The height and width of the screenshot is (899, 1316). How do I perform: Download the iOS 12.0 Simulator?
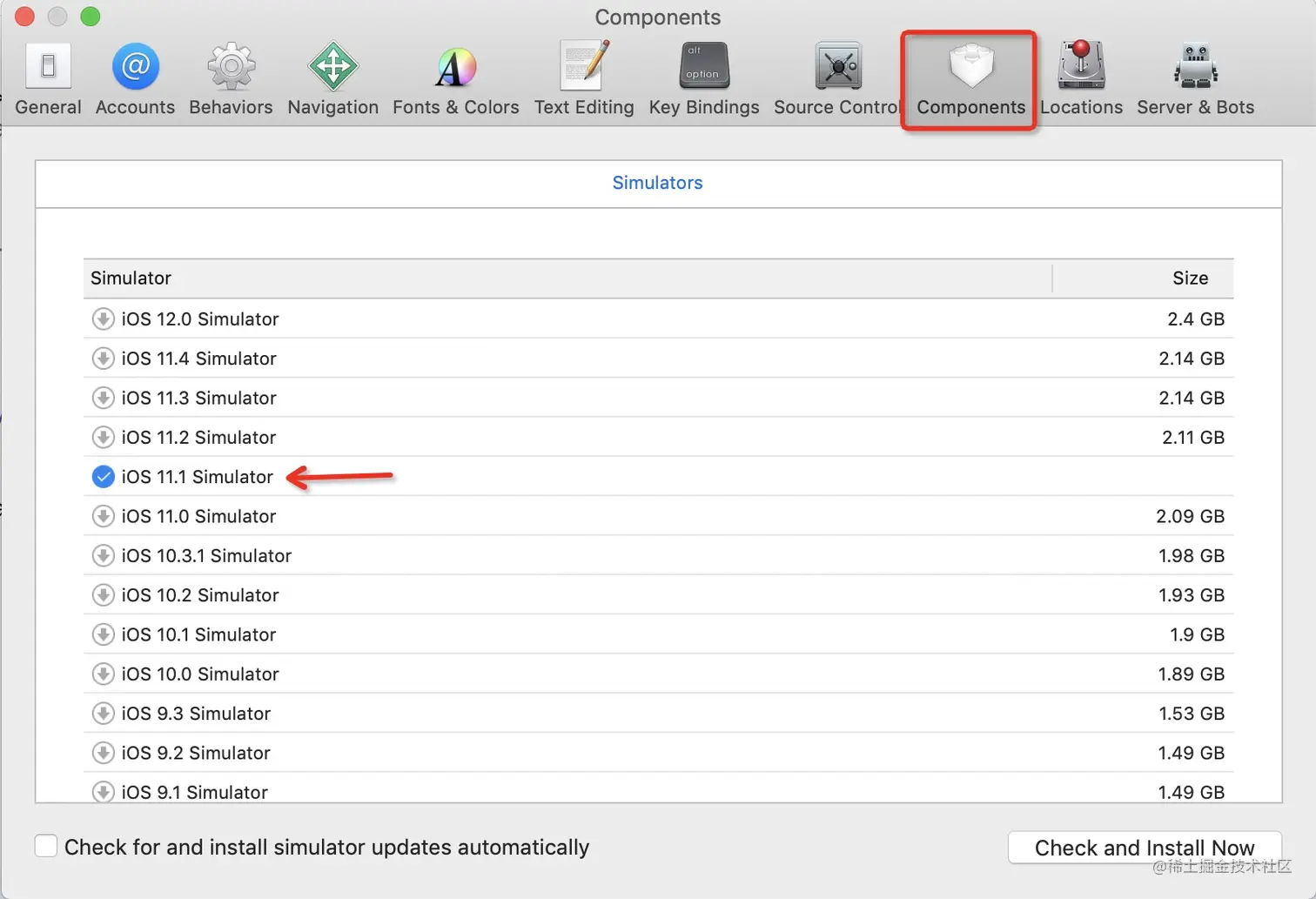click(x=103, y=319)
